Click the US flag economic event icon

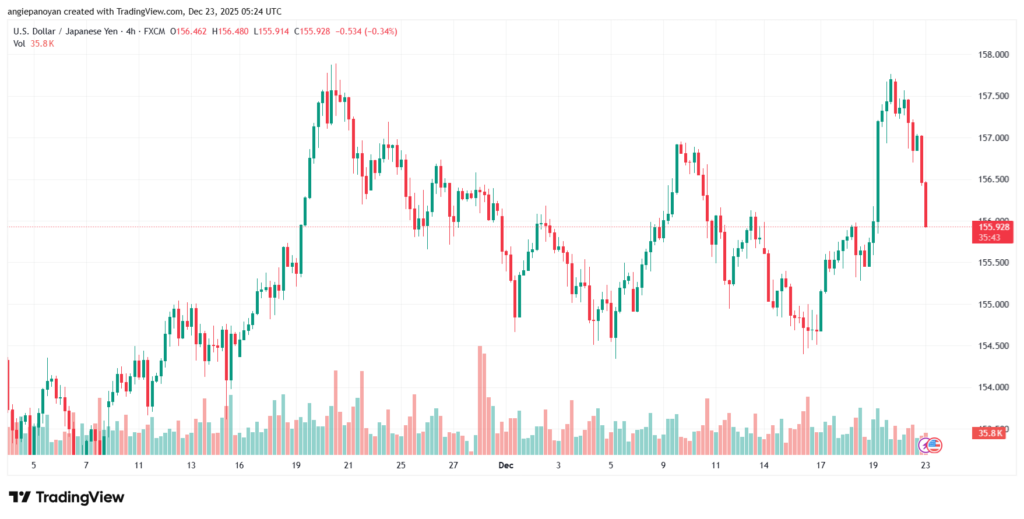click(x=936, y=443)
